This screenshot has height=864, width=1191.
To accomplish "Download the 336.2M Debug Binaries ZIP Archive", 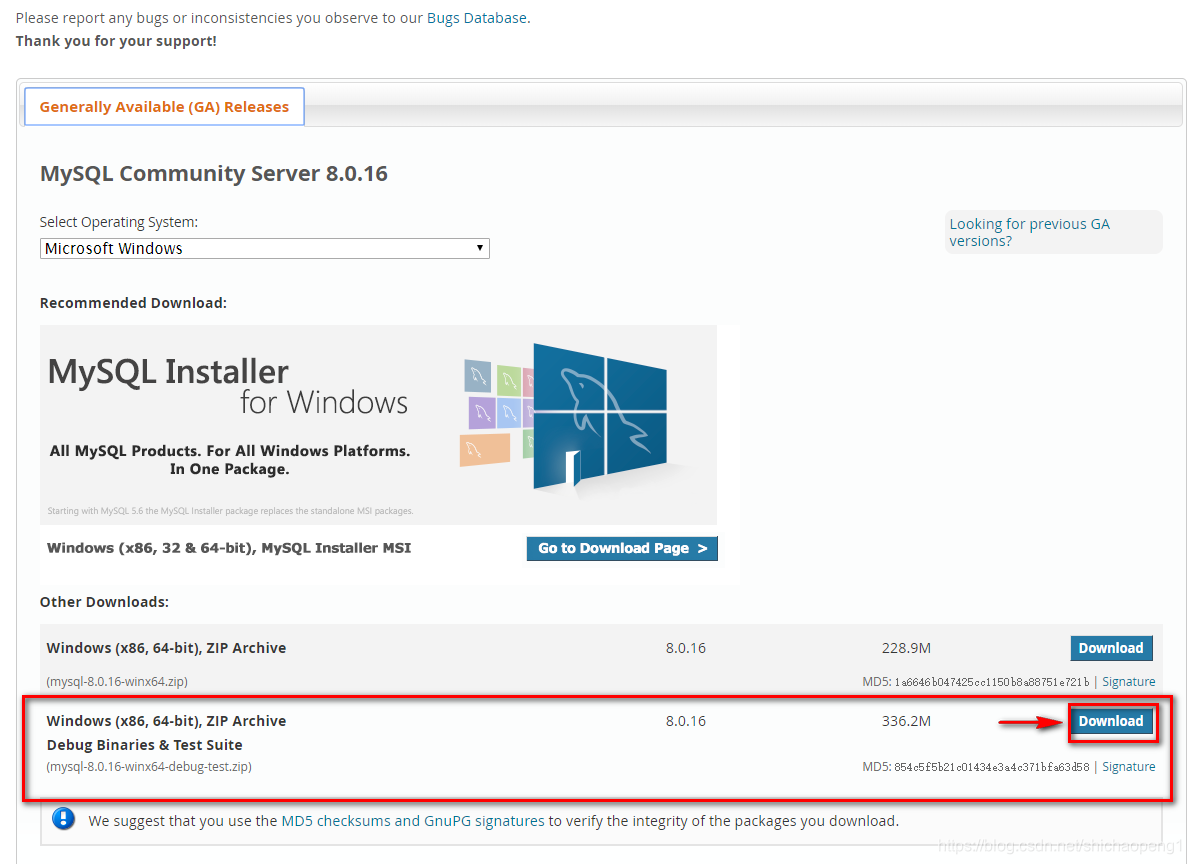I will point(1111,720).
